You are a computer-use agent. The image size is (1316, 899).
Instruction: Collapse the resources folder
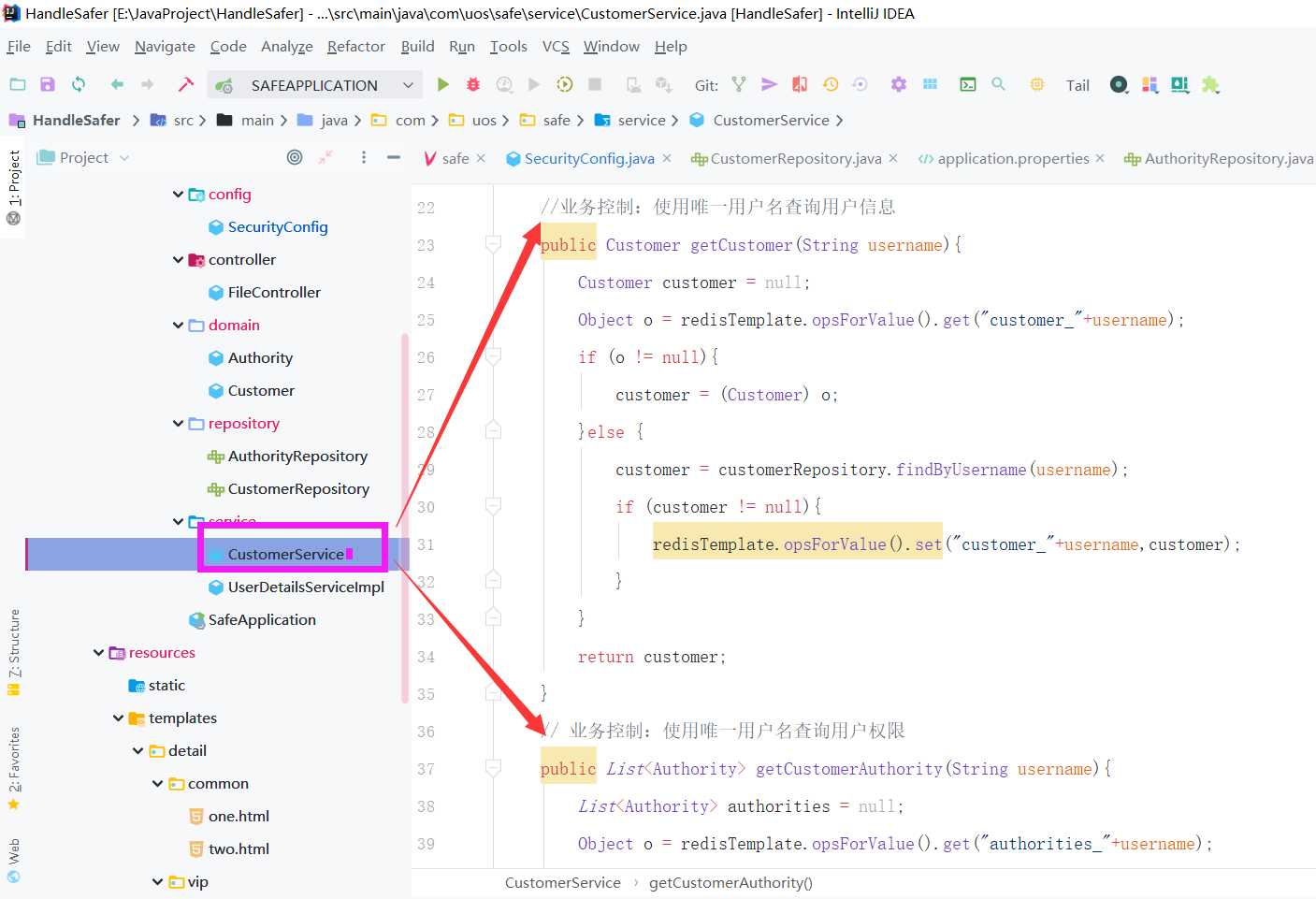pyautogui.click(x=98, y=652)
